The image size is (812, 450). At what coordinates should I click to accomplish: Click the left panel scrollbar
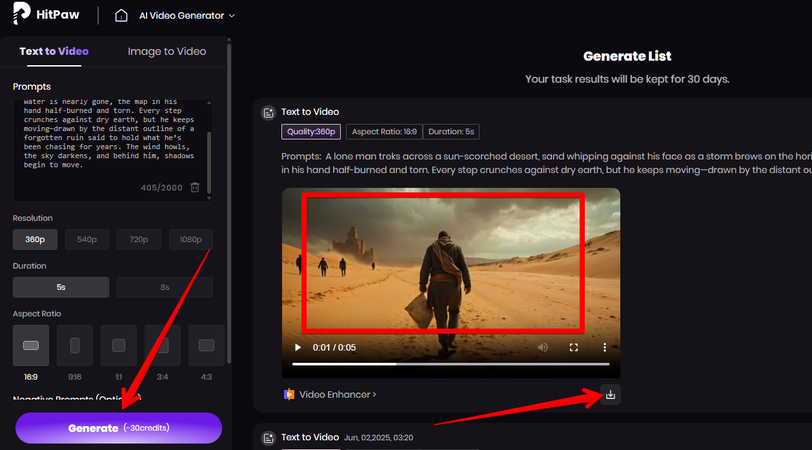(x=229, y=202)
